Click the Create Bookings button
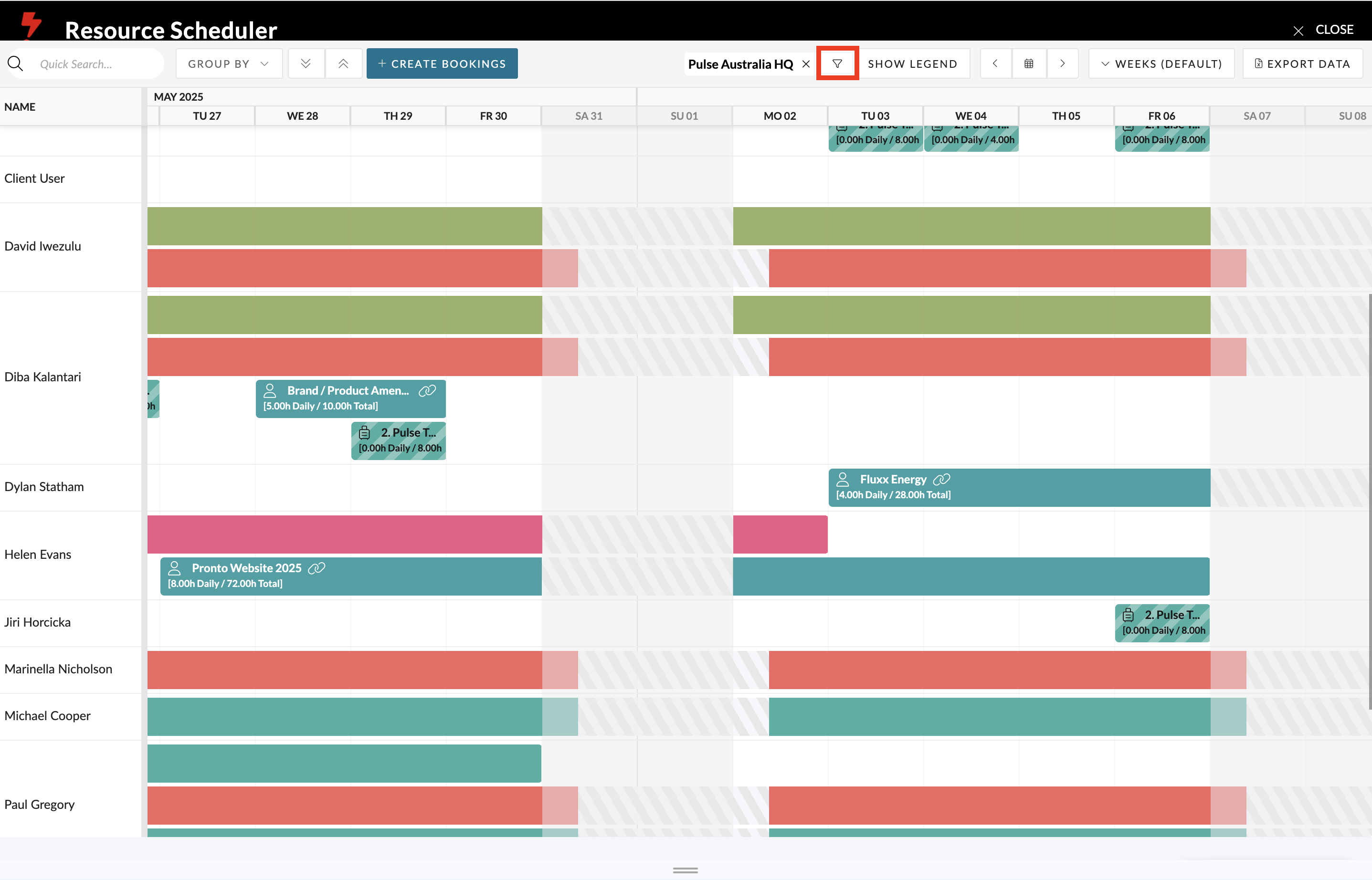 click(x=442, y=63)
